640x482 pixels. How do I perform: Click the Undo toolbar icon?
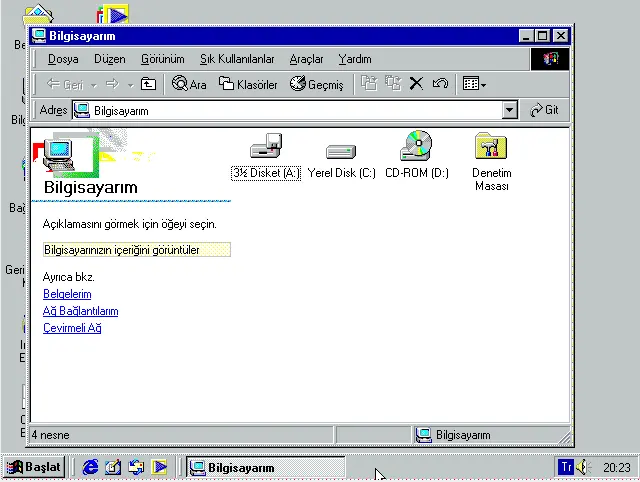click(440, 84)
